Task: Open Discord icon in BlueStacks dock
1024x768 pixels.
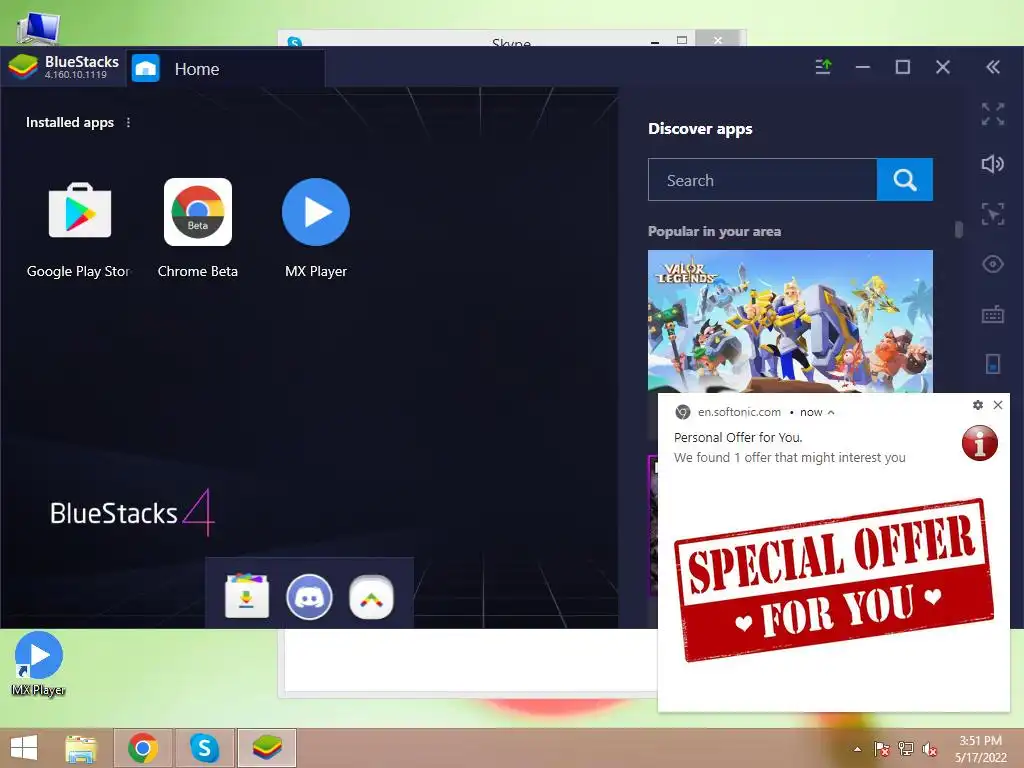Action: click(x=309, y=596)
